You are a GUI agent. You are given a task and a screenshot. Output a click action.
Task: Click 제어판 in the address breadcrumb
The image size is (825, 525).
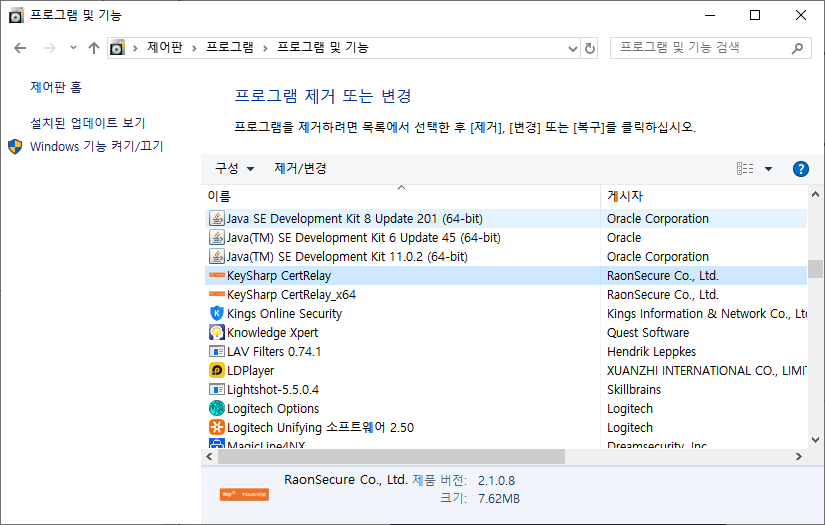pos(165,47)
